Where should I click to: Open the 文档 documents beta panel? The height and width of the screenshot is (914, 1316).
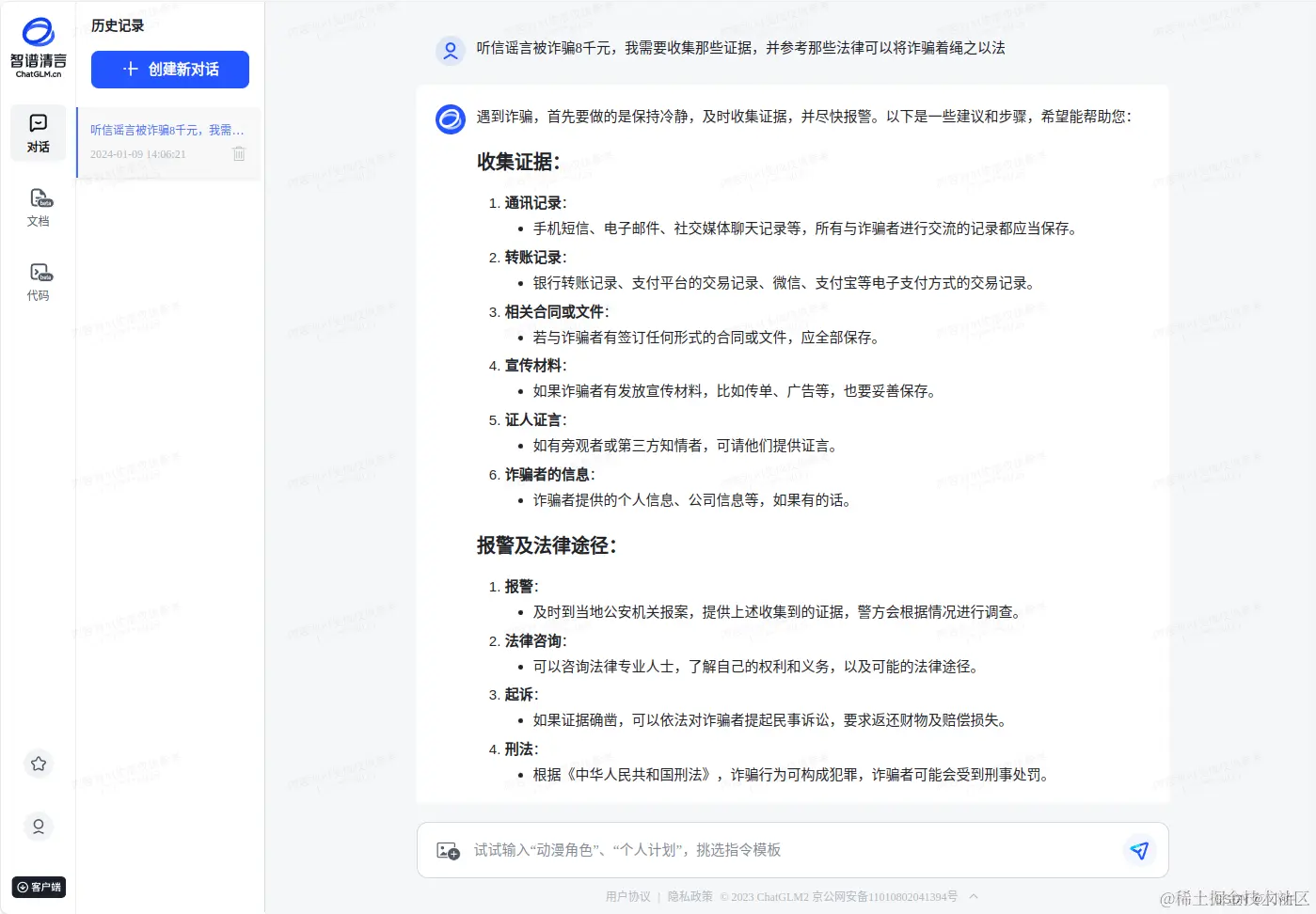pyautogui.click(x=38, y=207)
